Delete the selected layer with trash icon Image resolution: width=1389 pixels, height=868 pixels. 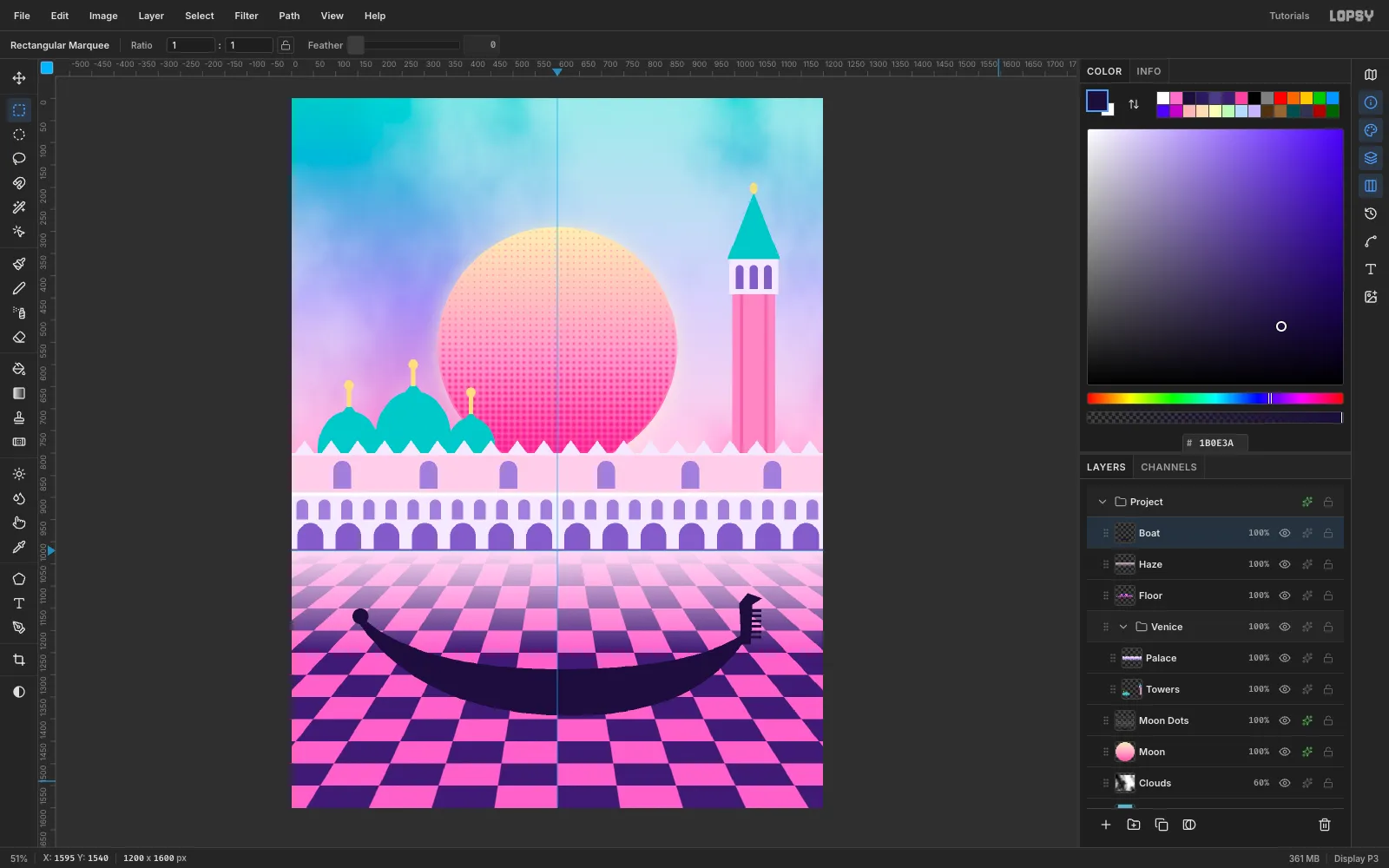click(x=1325, y=825)
